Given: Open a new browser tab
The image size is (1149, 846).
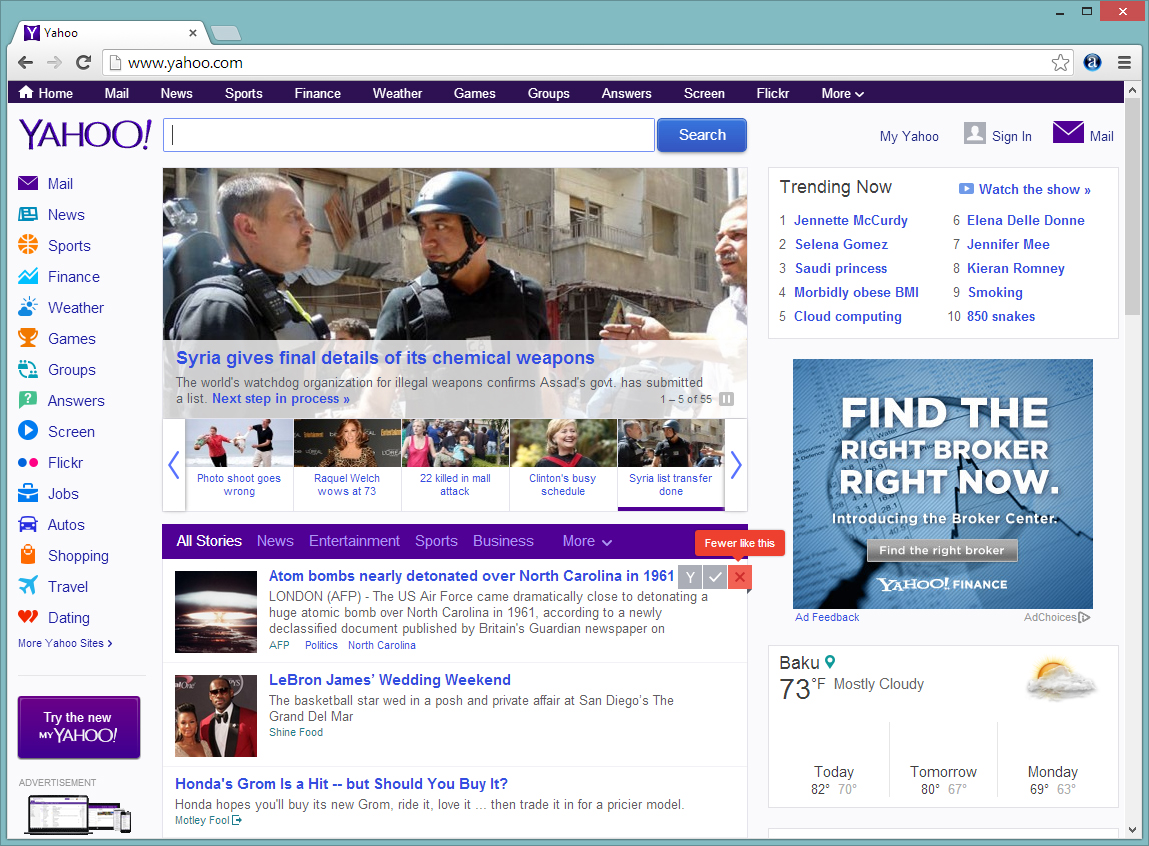Looking at the screenshot, I should 226,33.
